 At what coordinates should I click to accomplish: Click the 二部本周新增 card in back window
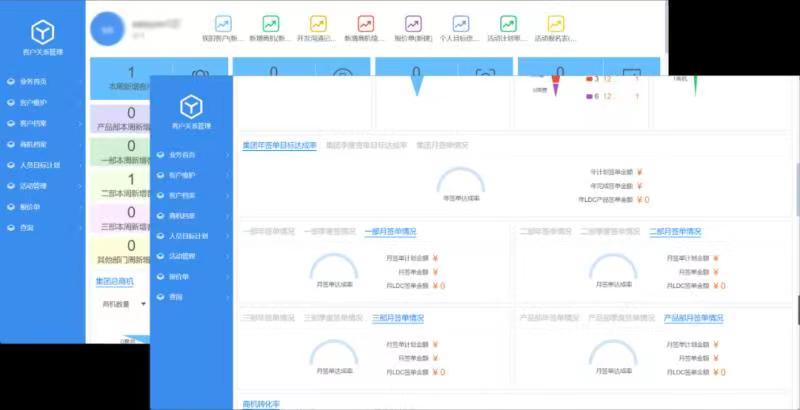click(120, 185)
